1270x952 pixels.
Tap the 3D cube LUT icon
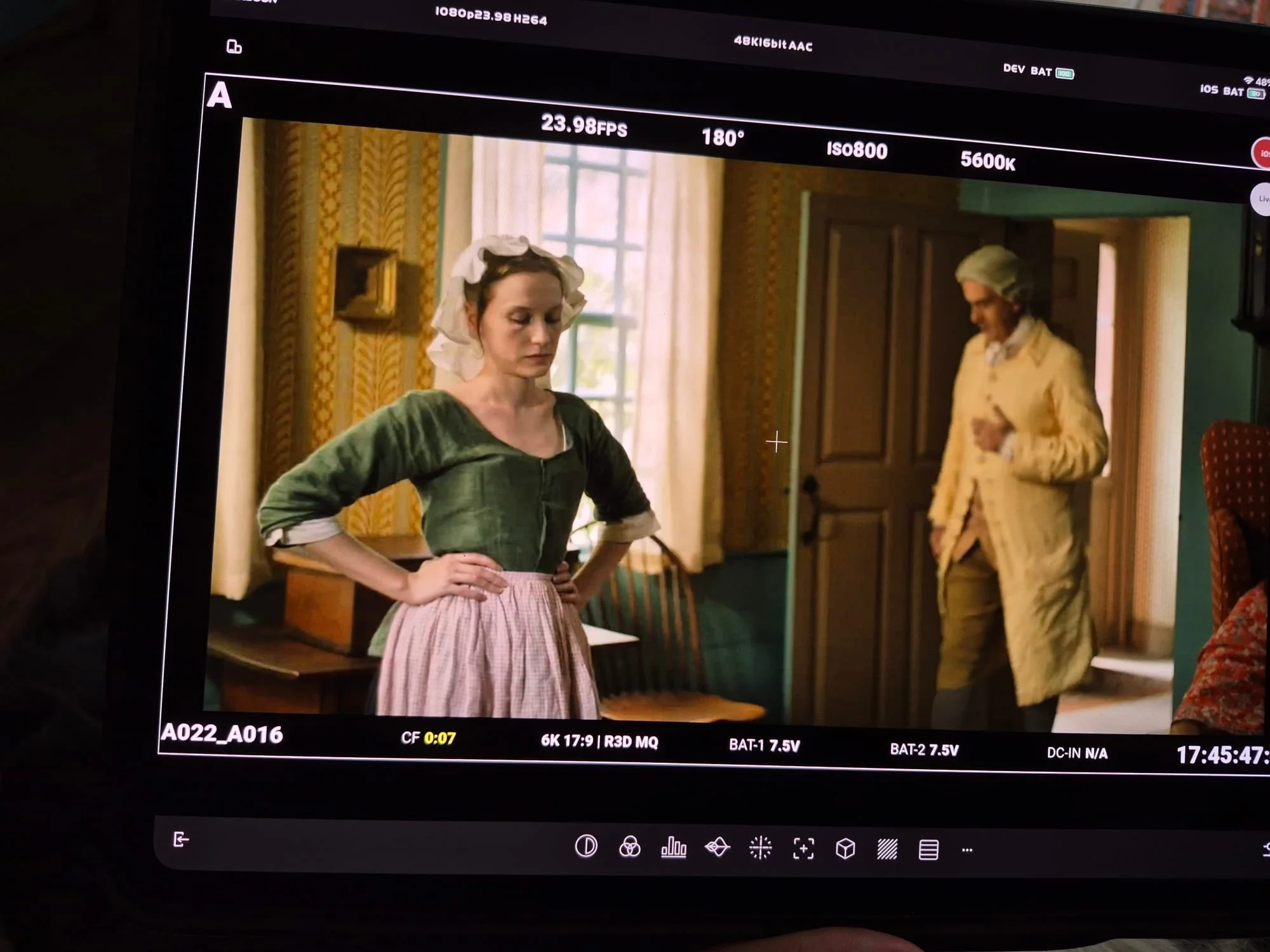(845, 849)
